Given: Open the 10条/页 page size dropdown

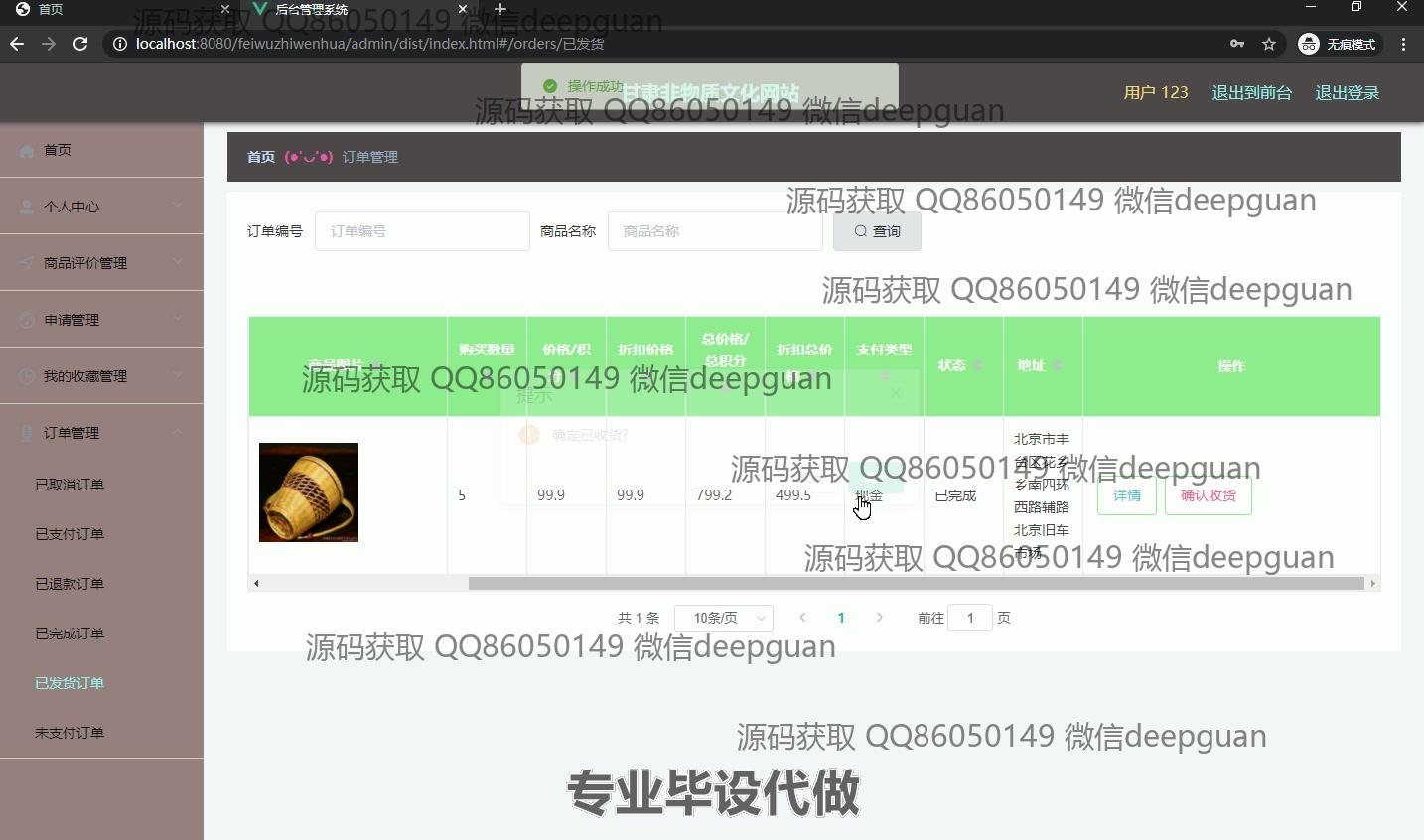Looking at the screenshot, I should pyautogui.click(x=724, y=618).
